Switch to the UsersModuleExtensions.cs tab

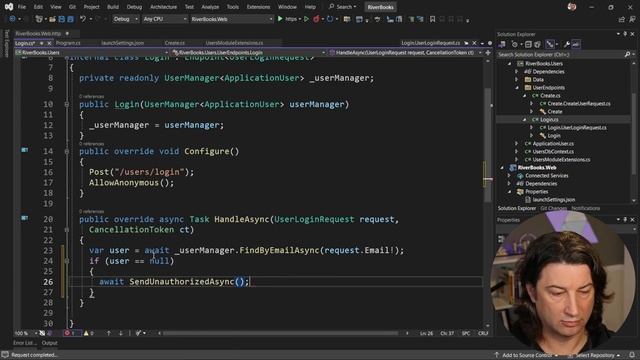[234, 43]
